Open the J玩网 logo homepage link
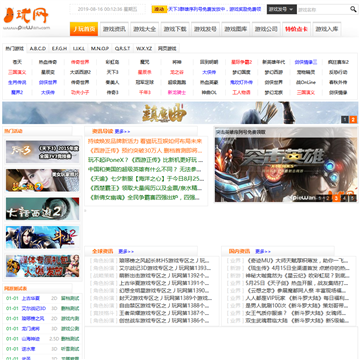 [x=27, y=18]
